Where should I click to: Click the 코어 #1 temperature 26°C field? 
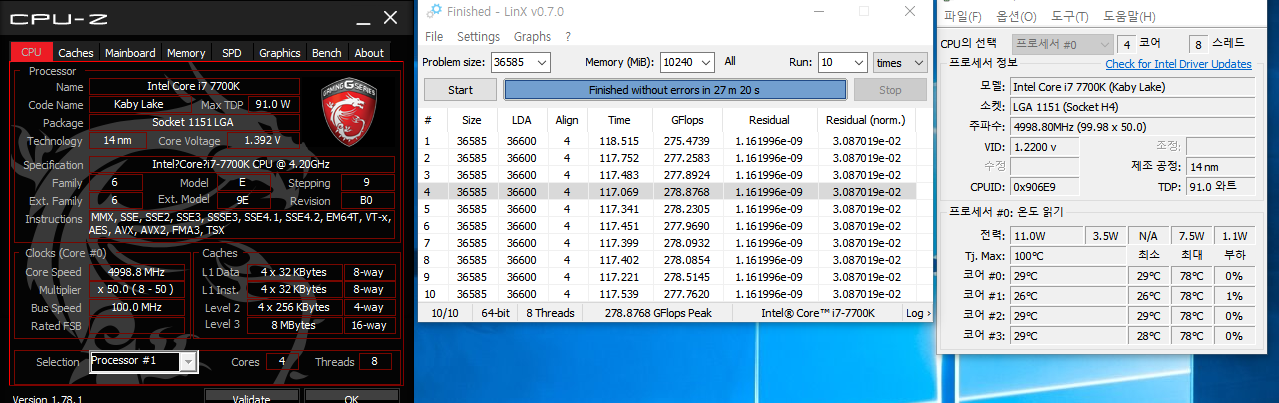click(x=1068, y=295)
